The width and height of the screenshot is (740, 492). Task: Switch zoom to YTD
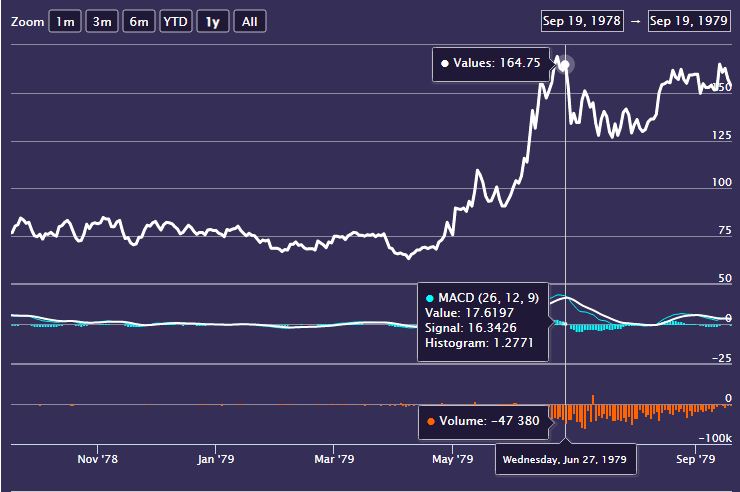pos(176,22)
